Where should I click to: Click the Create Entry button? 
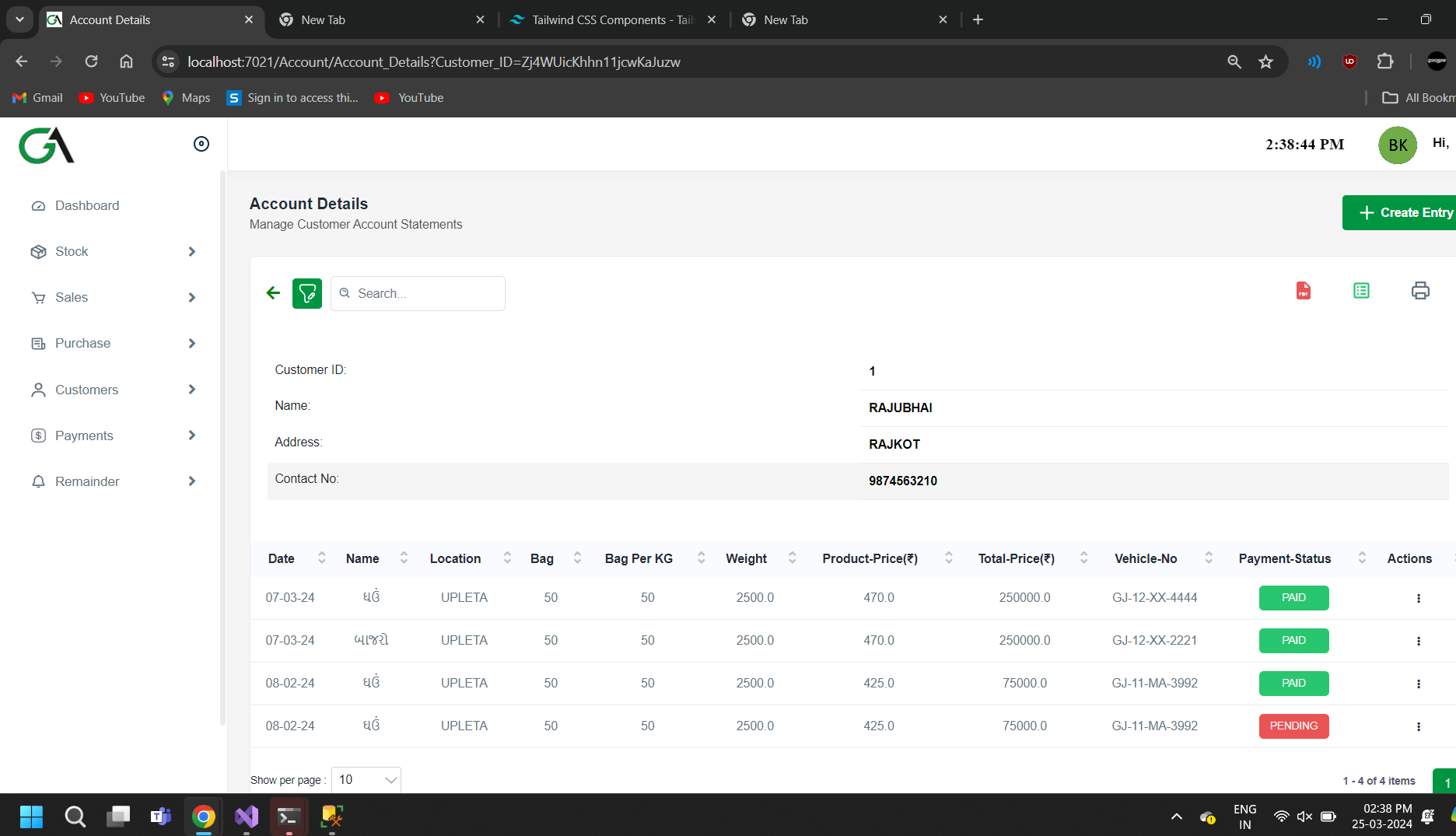[x=1399, y=212]
